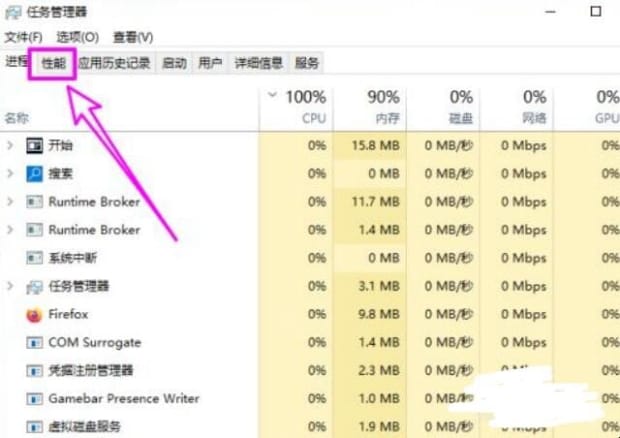Screen dimensions: 620x438
Task: Select the 虚拟磁盘服务 process icon
Action: tap(35, 426)
